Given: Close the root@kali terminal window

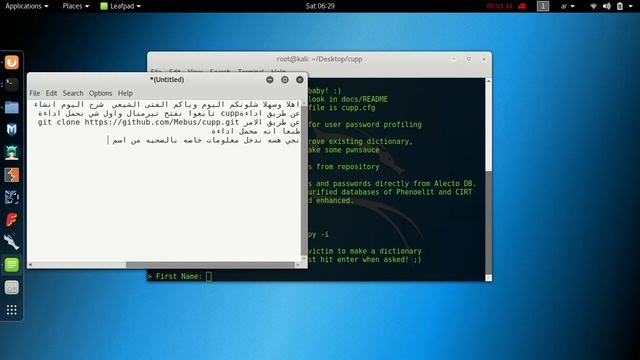Looking at the screenshot, I should pos(484,59).
